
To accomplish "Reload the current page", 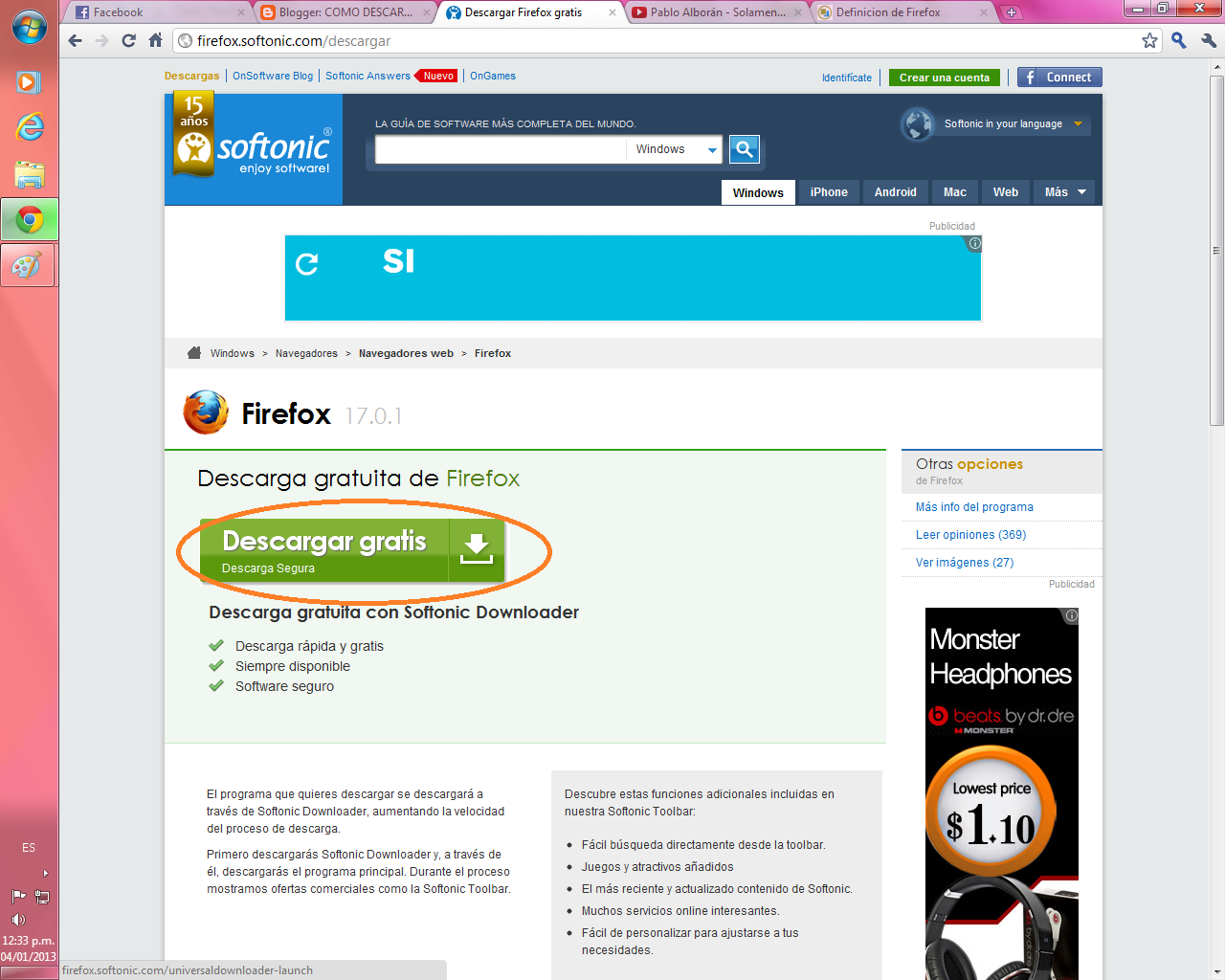I will (x=128, y=40).
